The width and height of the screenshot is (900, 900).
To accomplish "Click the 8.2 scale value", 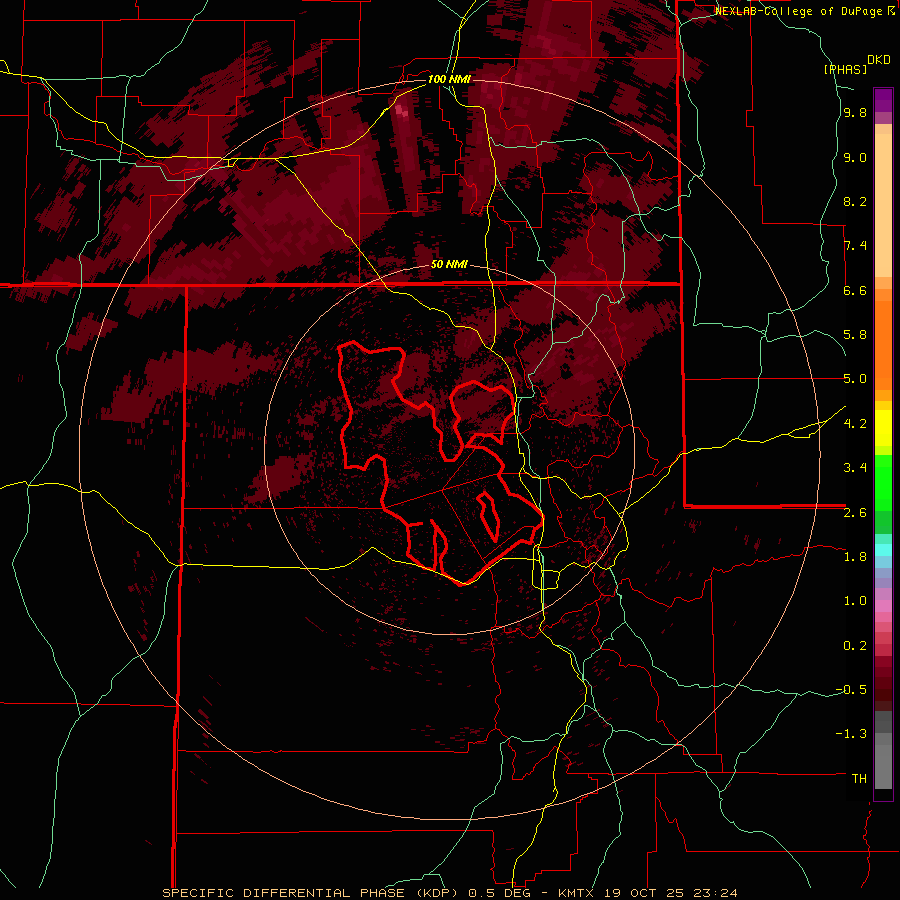I will [x=855, y=201].
